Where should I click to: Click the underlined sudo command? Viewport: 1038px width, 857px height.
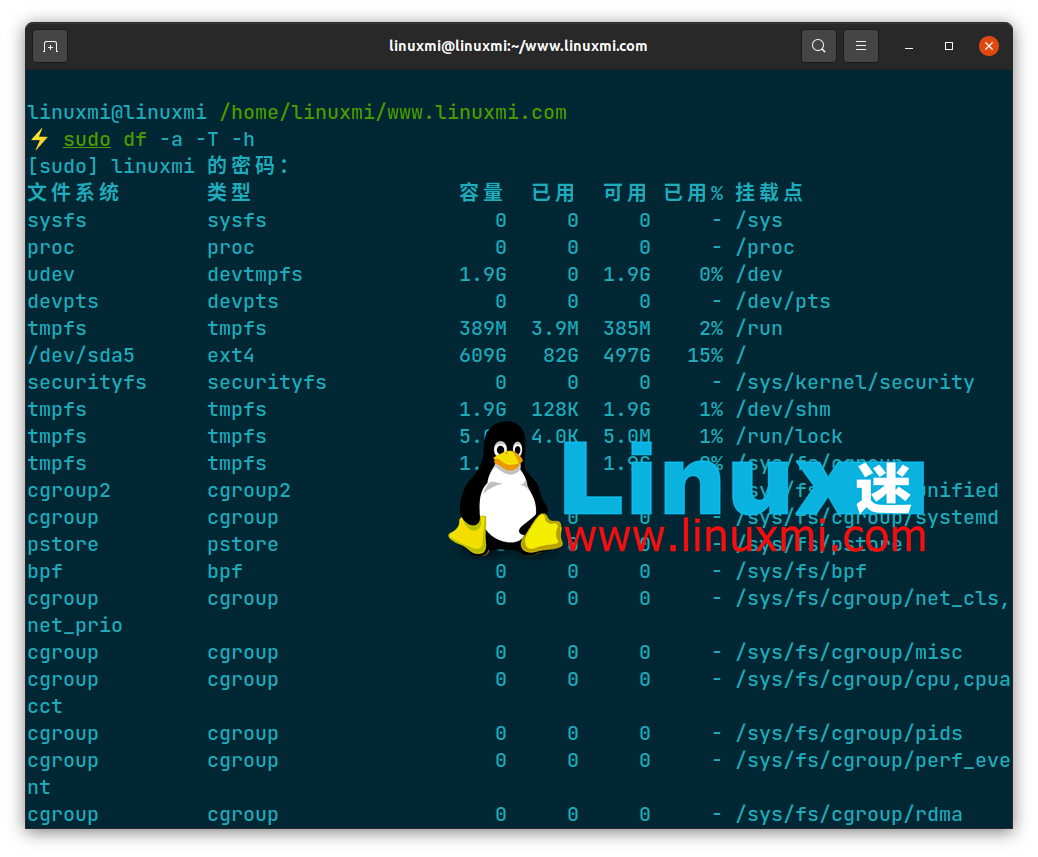coord(86,139)
